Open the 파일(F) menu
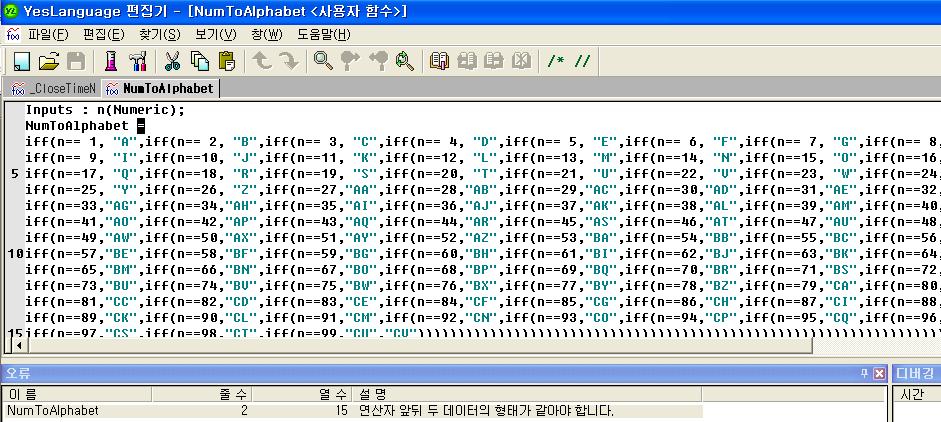Screen dimensions: 941x422 [48, 34]
